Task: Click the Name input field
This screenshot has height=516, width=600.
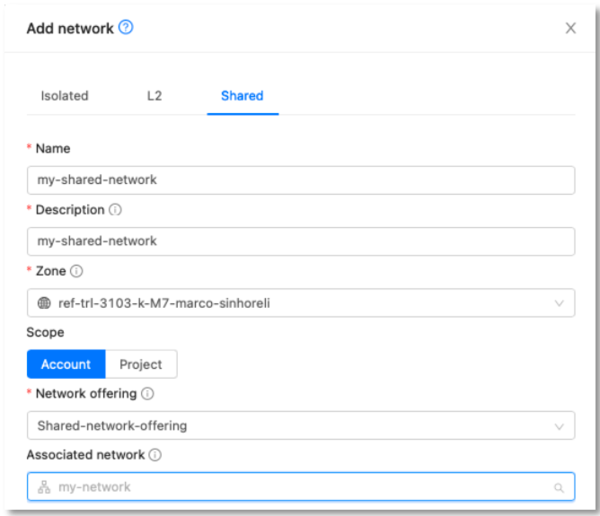Action: 300,180
